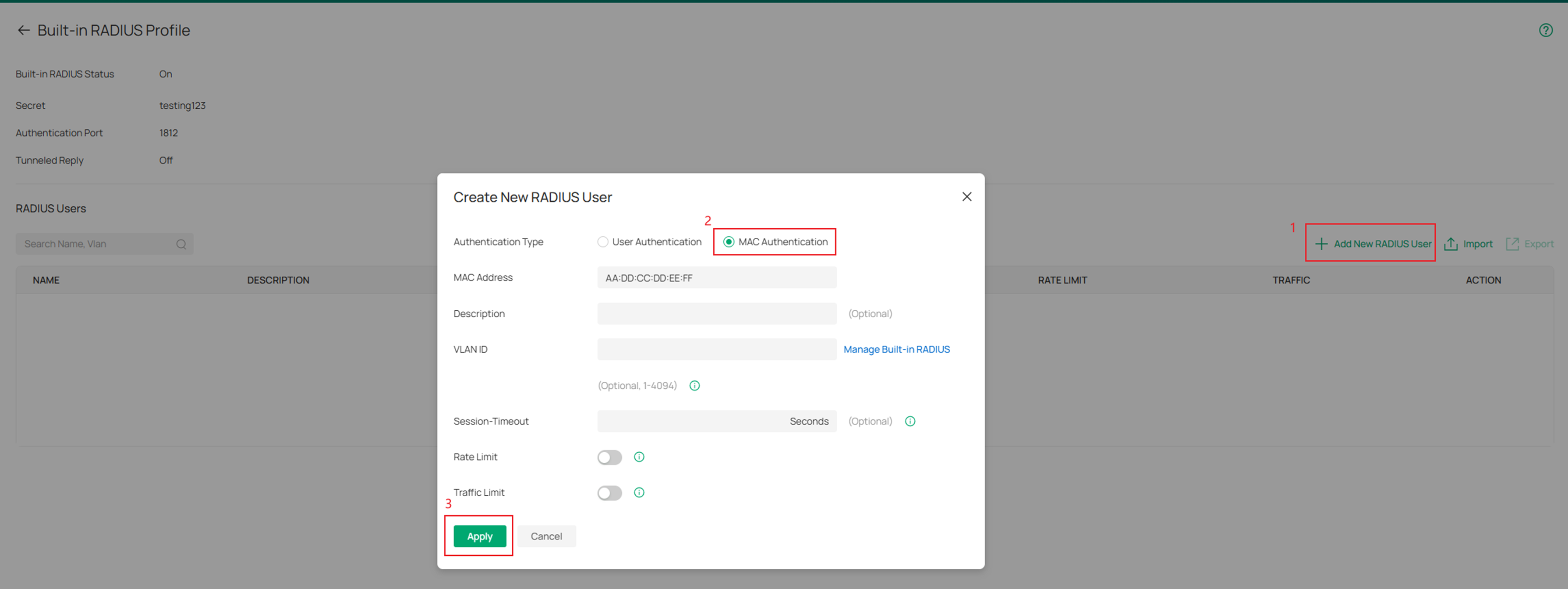Viewport: 1568px width, 589px height.
Task: Click the Export button
Action: pyautogui.click(x=1529, y=244)
